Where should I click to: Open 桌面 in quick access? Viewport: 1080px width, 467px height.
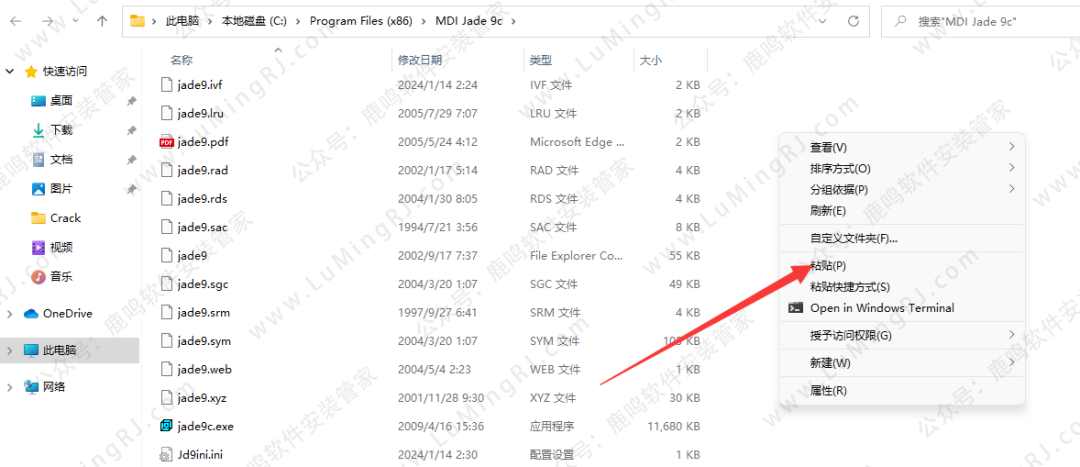[x=61, y=101]
